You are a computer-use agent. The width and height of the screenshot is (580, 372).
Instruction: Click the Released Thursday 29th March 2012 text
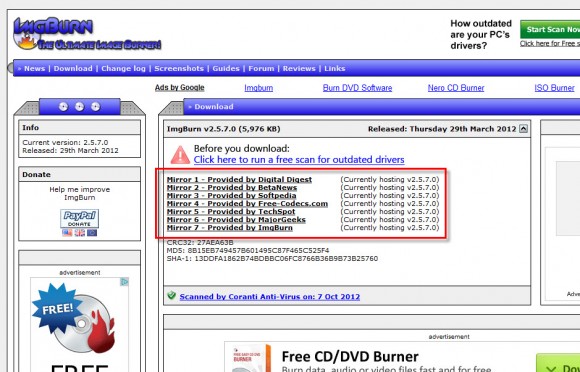click(x=442, y=129)
